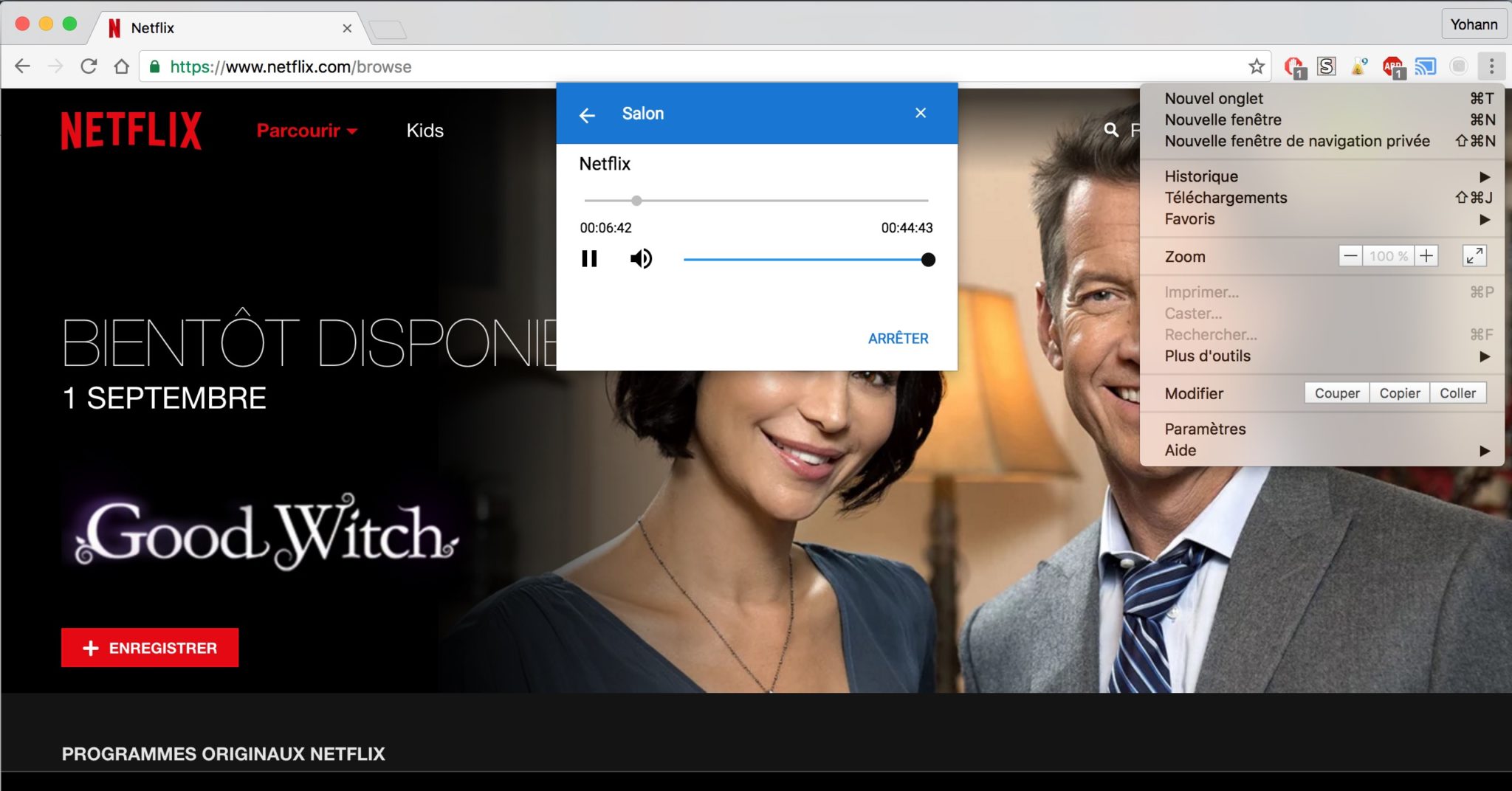Open the Adblock Plus ABP extension
Image resolution: width=1512 pixels, height=791 pixels.
pyautogui.click(x=1393, y=67)
